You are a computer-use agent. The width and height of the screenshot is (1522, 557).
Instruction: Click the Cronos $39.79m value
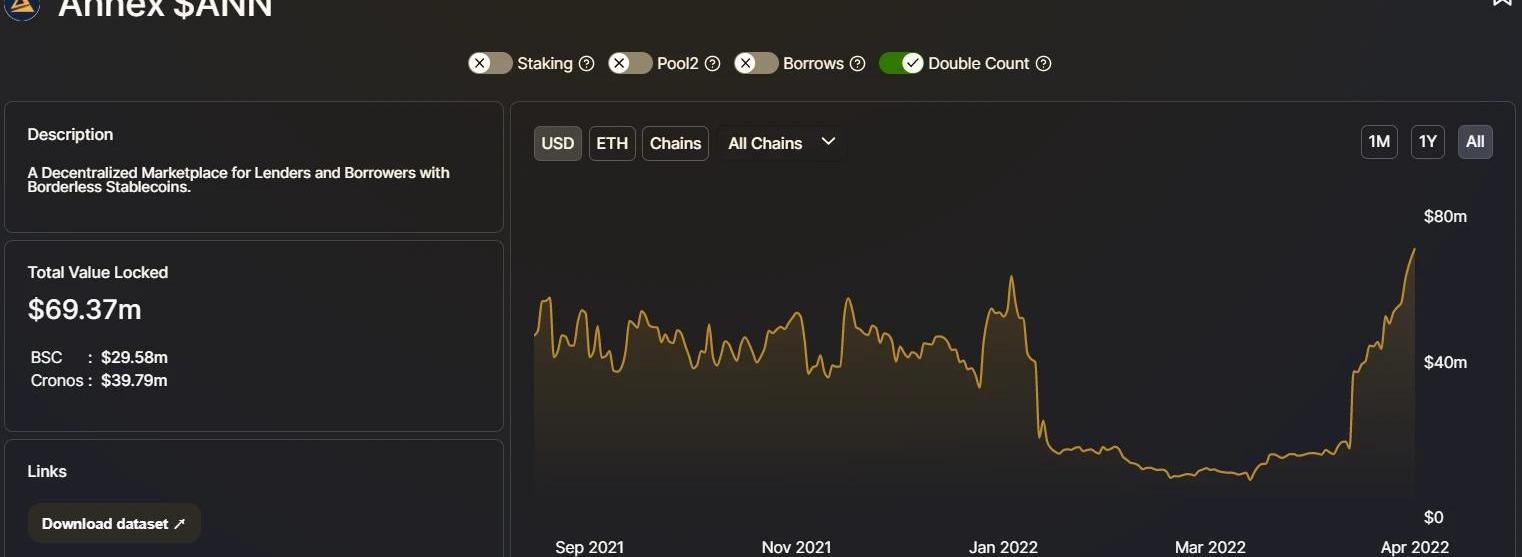pos(134,380)
